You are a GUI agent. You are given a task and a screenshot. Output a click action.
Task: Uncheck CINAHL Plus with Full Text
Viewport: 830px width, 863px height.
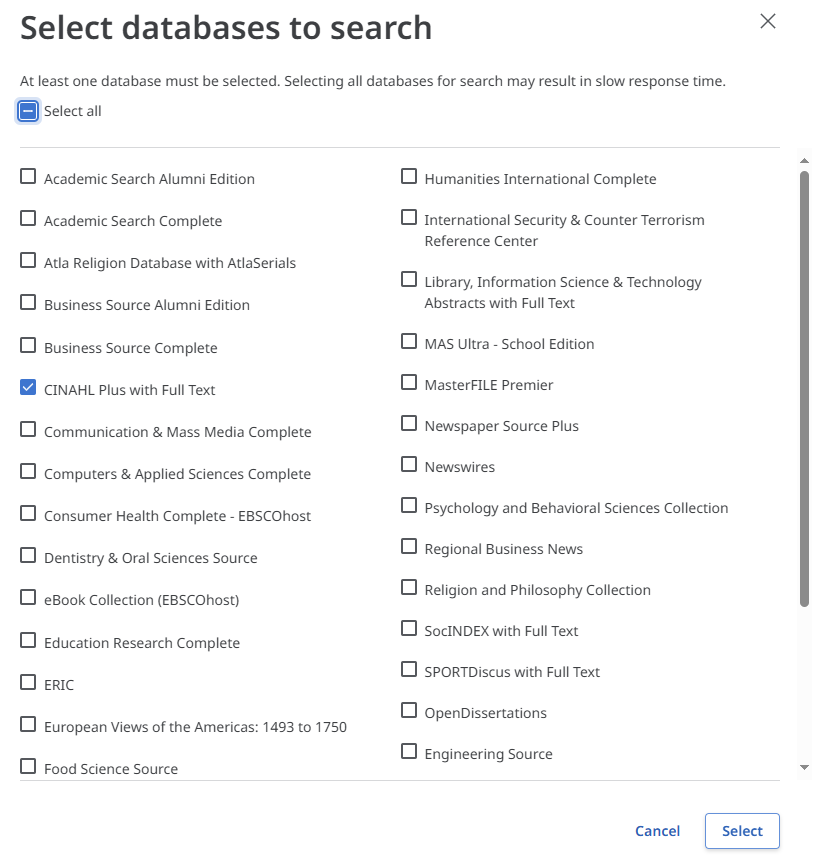tap(28, 388)
